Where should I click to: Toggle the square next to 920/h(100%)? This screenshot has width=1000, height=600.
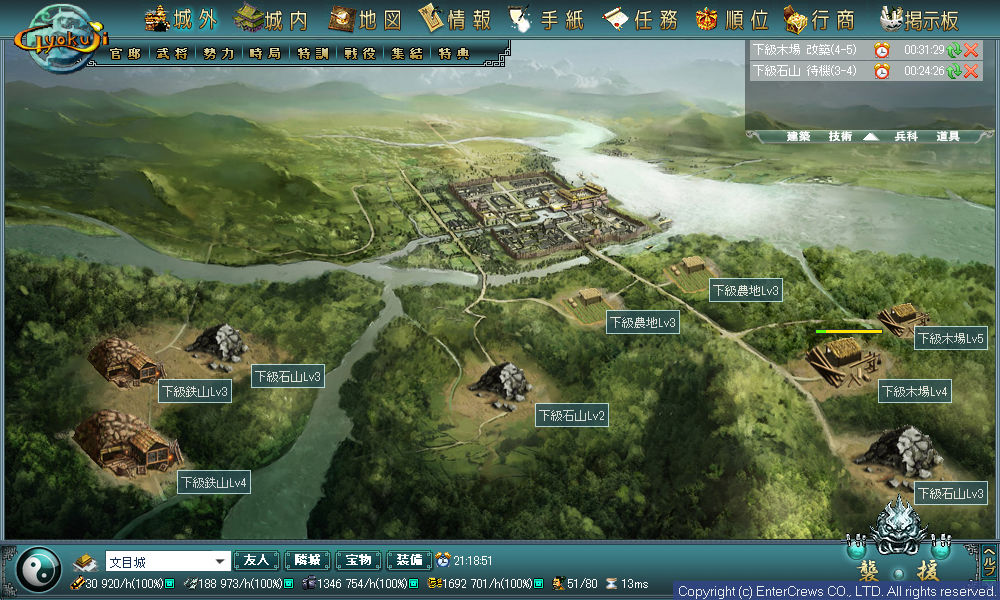[x=170, y=583]
